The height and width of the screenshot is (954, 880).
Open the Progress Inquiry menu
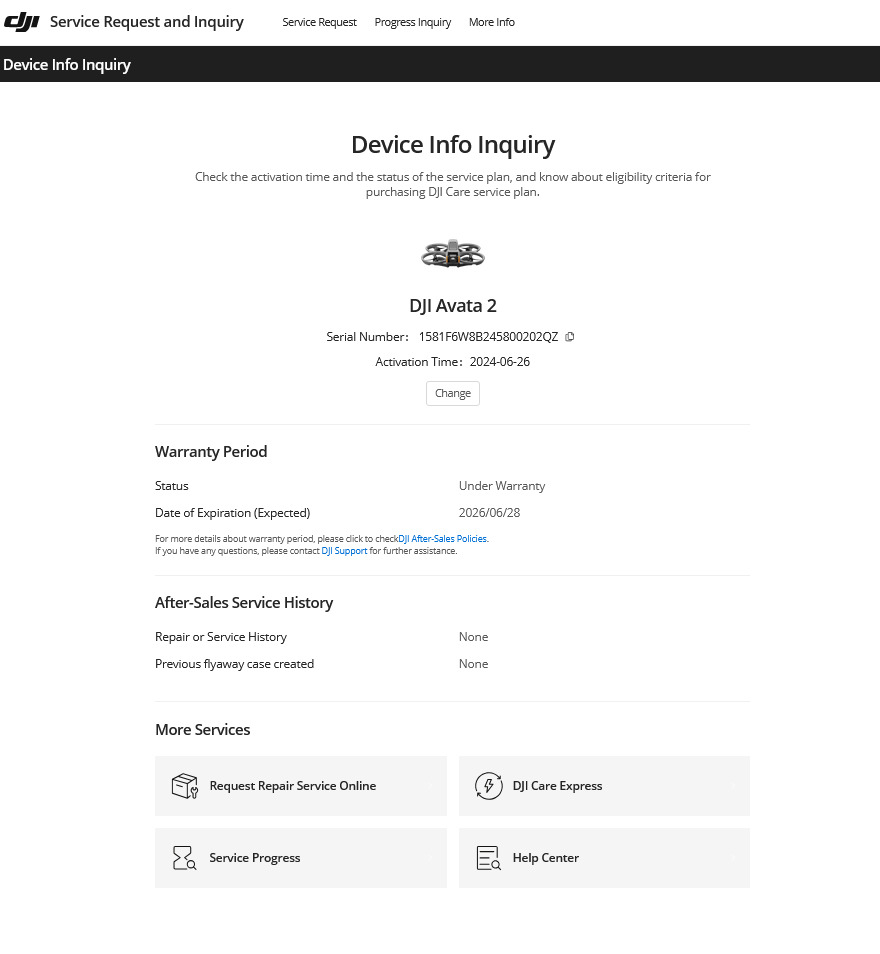click(413, 22)
